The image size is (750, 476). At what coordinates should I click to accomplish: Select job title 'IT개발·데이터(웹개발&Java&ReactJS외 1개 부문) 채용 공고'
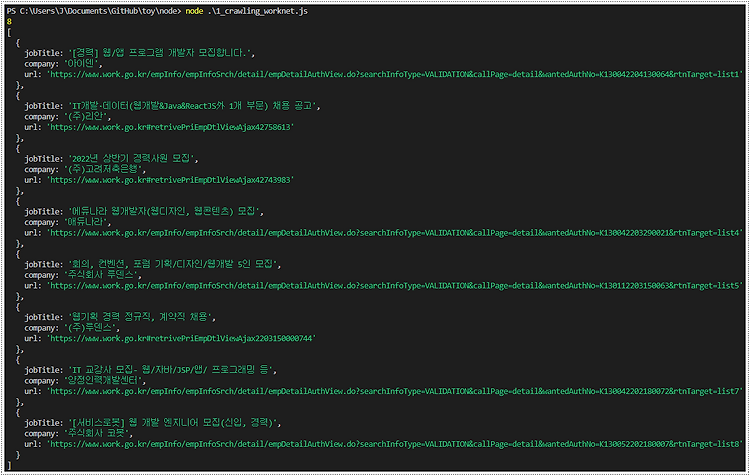192,106
